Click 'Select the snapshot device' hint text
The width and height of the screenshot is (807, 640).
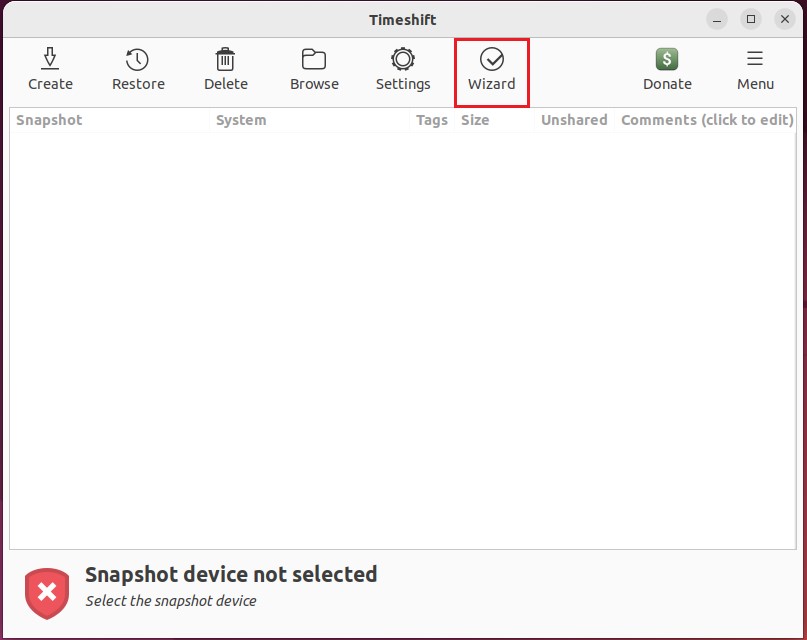click(x=171, y=601)
